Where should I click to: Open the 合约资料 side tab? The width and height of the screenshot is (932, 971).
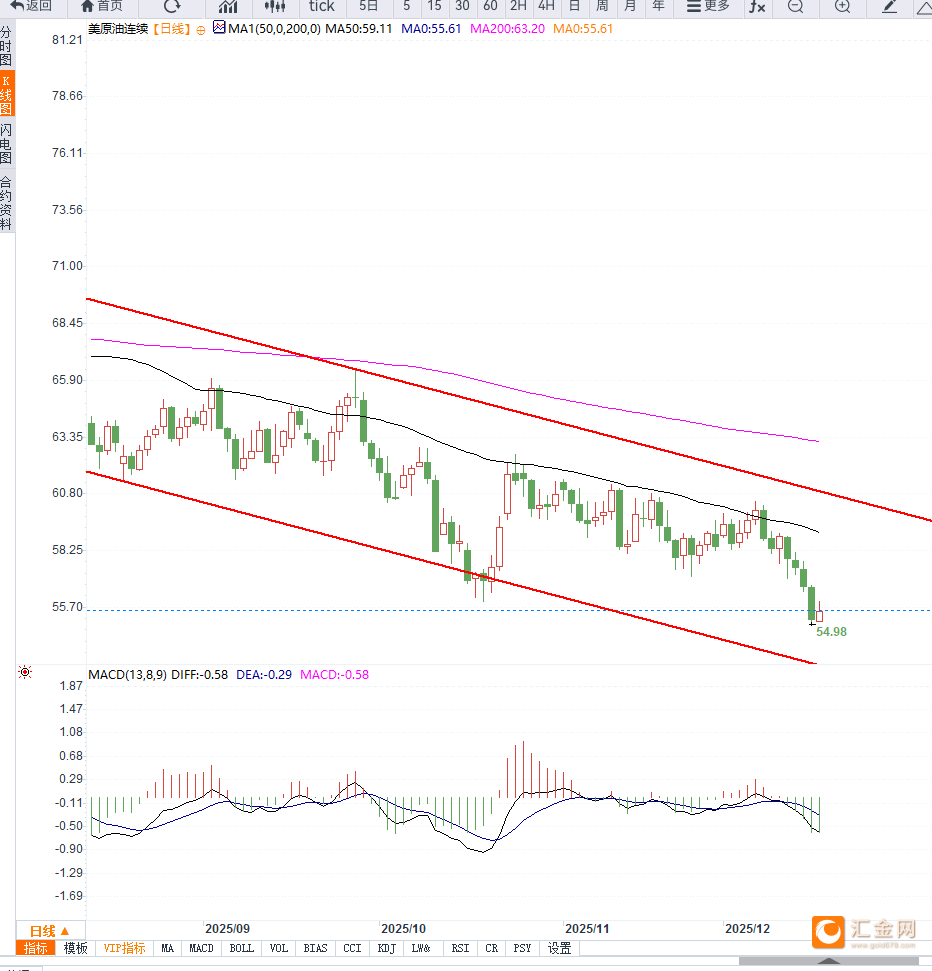click(x=6, y=203)
